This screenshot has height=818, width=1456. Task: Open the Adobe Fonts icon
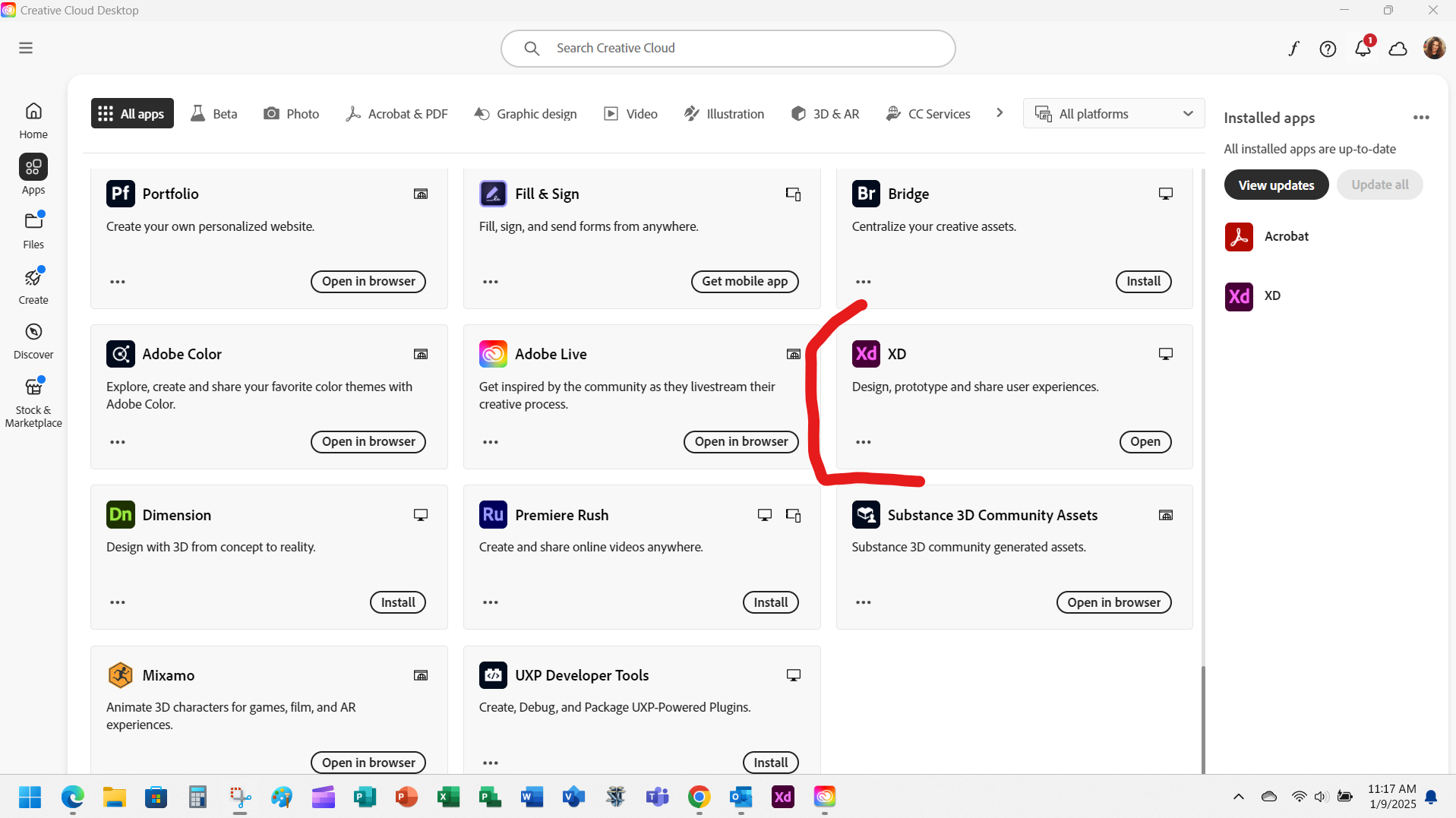[x=1293, y=48]
